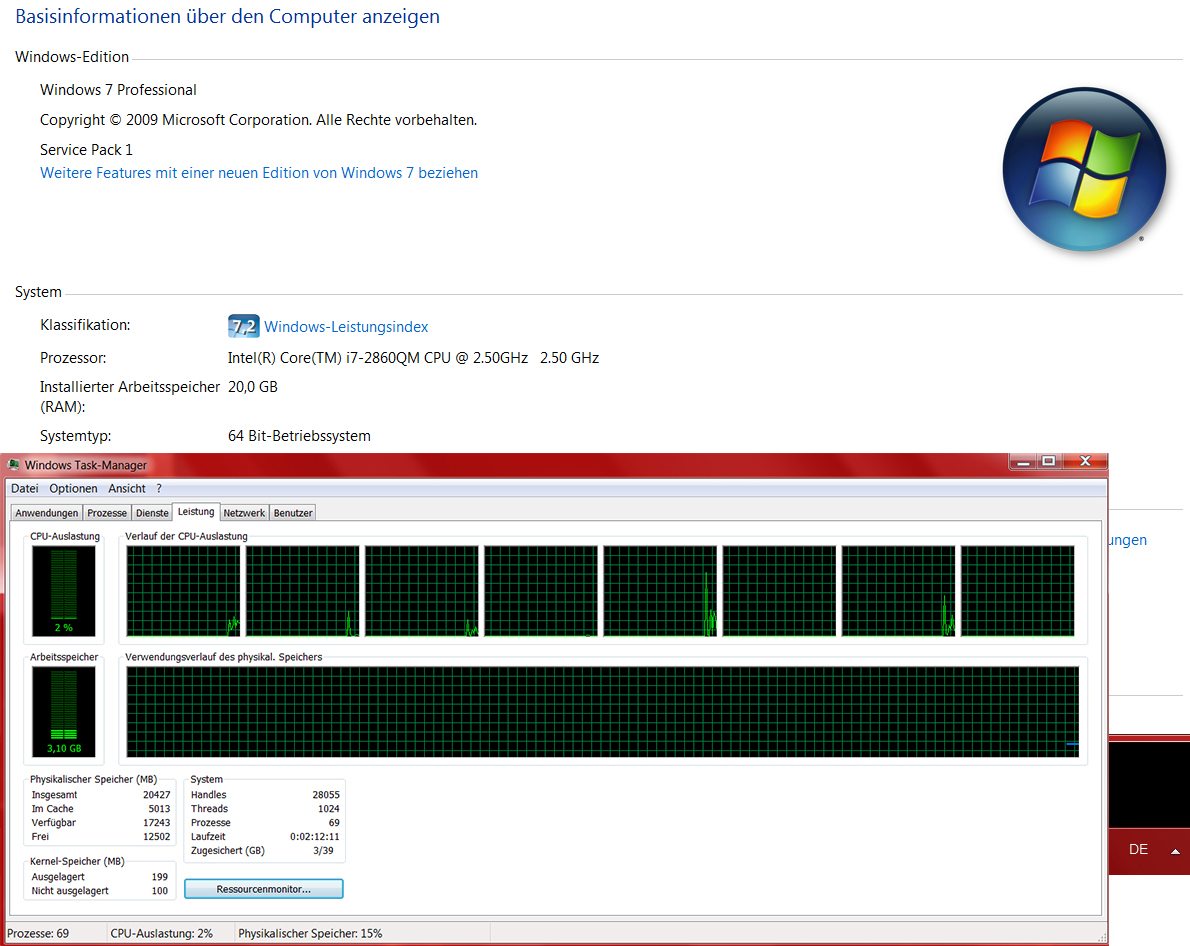1190x946 pixels.
Task: Switch to the Prozesse tab
Action: pyautogui.click(x=107, y=513)
